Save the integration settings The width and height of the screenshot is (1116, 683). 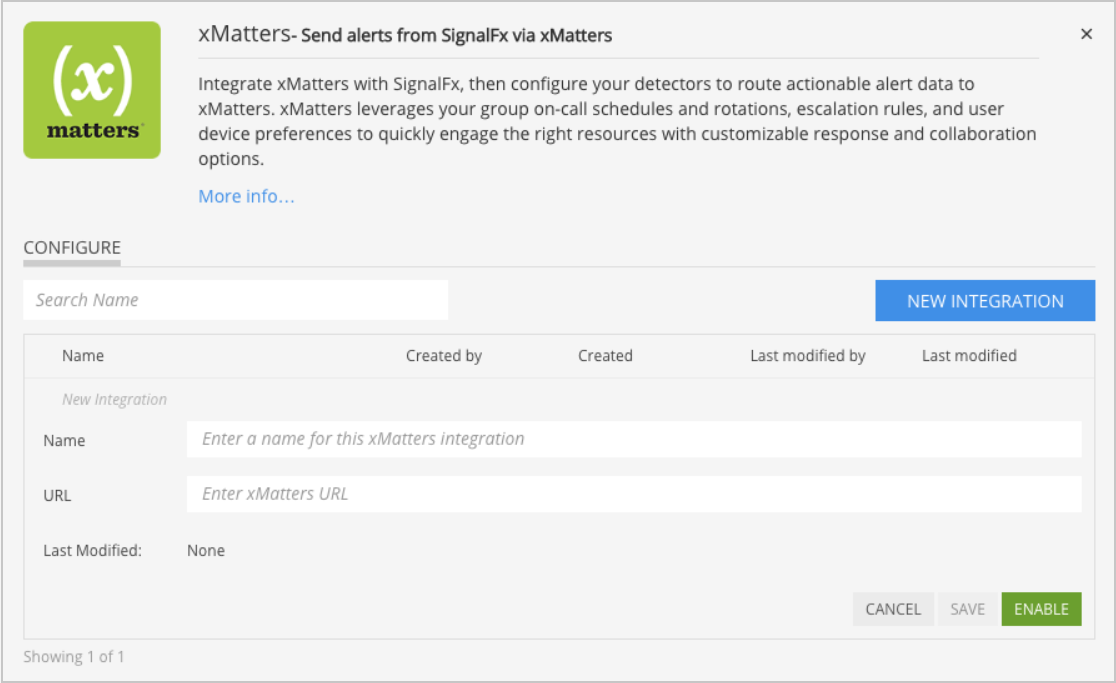coord(967,609)
